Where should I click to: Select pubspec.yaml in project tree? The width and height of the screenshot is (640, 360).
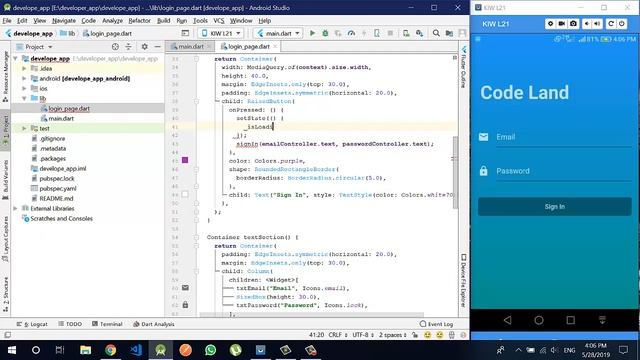click(x=58, y=189)
